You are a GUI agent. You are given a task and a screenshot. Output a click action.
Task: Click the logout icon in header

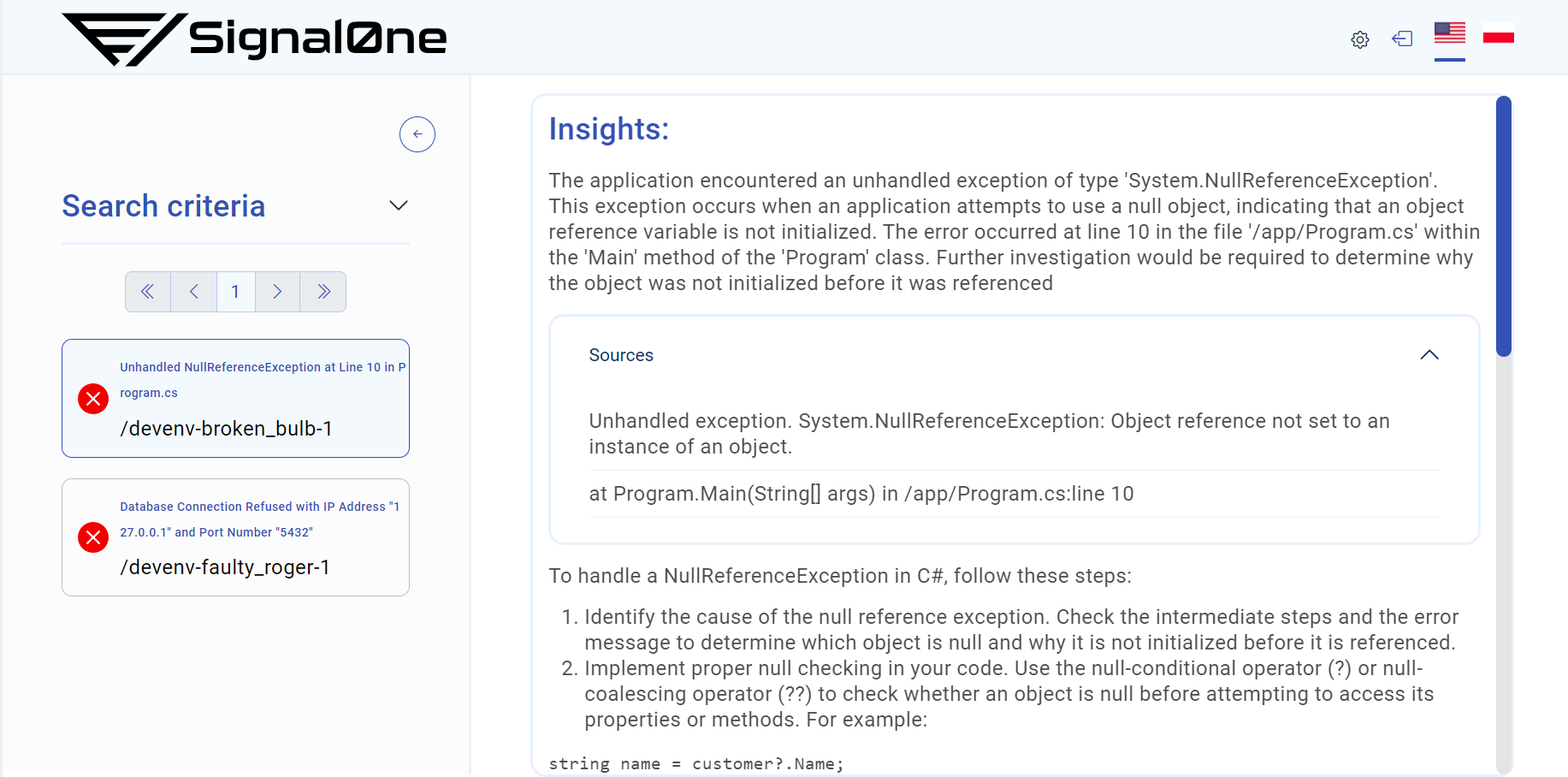pyautogui.click(x=1402, y=39)
